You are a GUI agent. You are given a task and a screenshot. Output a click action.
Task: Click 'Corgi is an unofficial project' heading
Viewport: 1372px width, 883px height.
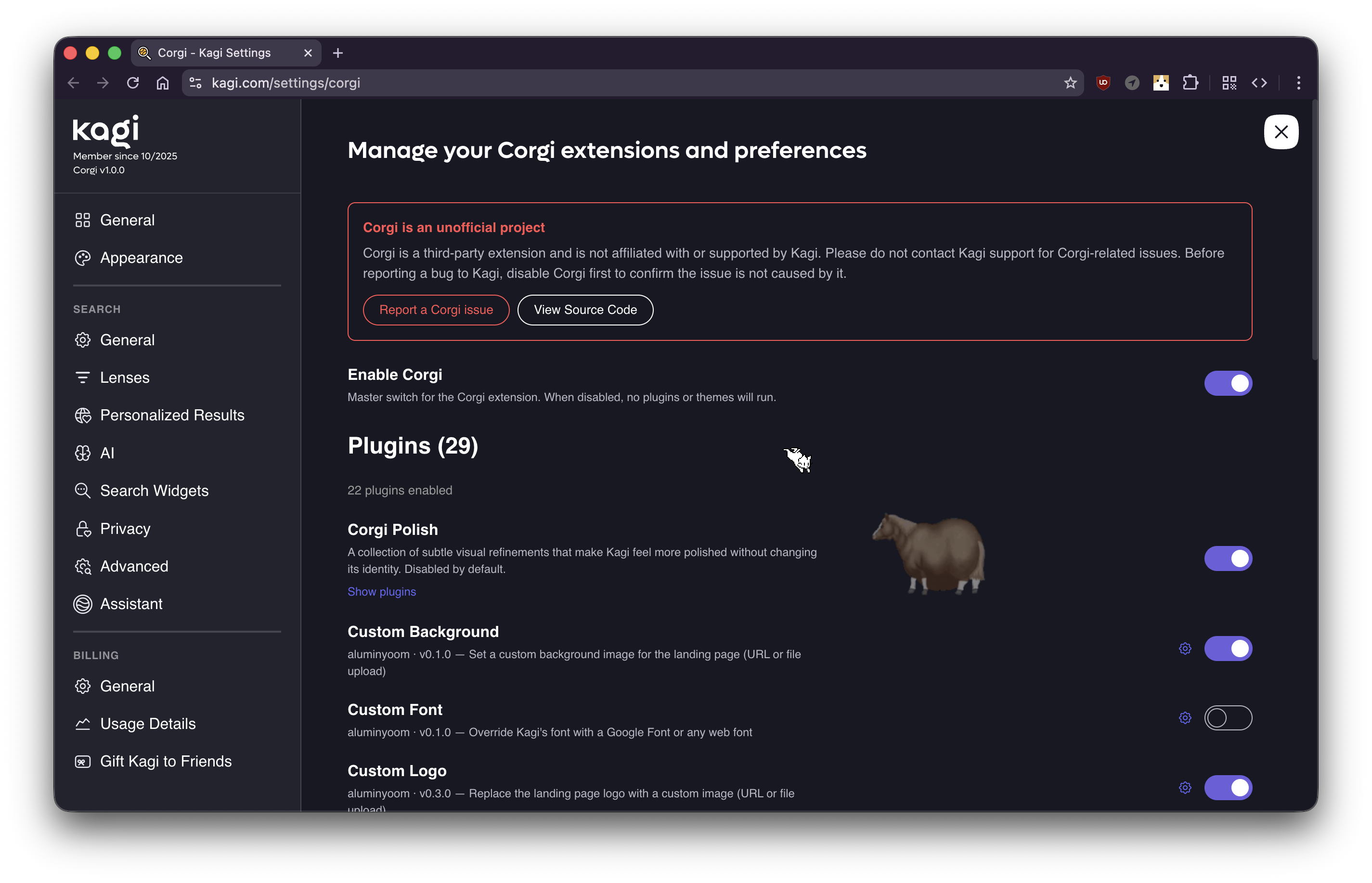(453, 228)
